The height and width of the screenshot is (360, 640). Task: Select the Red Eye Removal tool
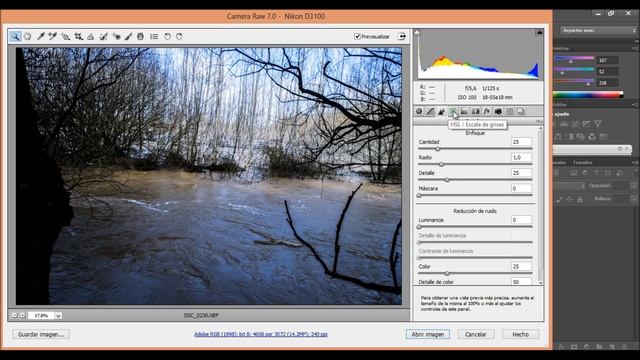pos(116,36)
